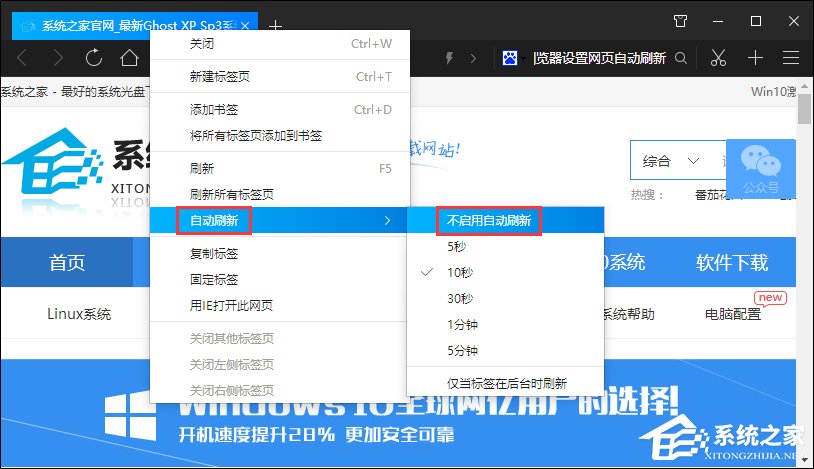
Task: Reload page with refresh icon
Action: coord(94,58)
